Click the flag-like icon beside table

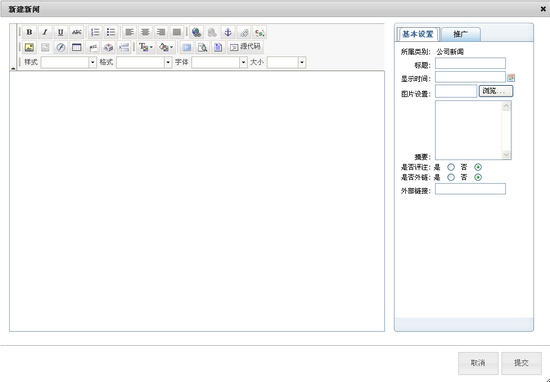(93, 47)
